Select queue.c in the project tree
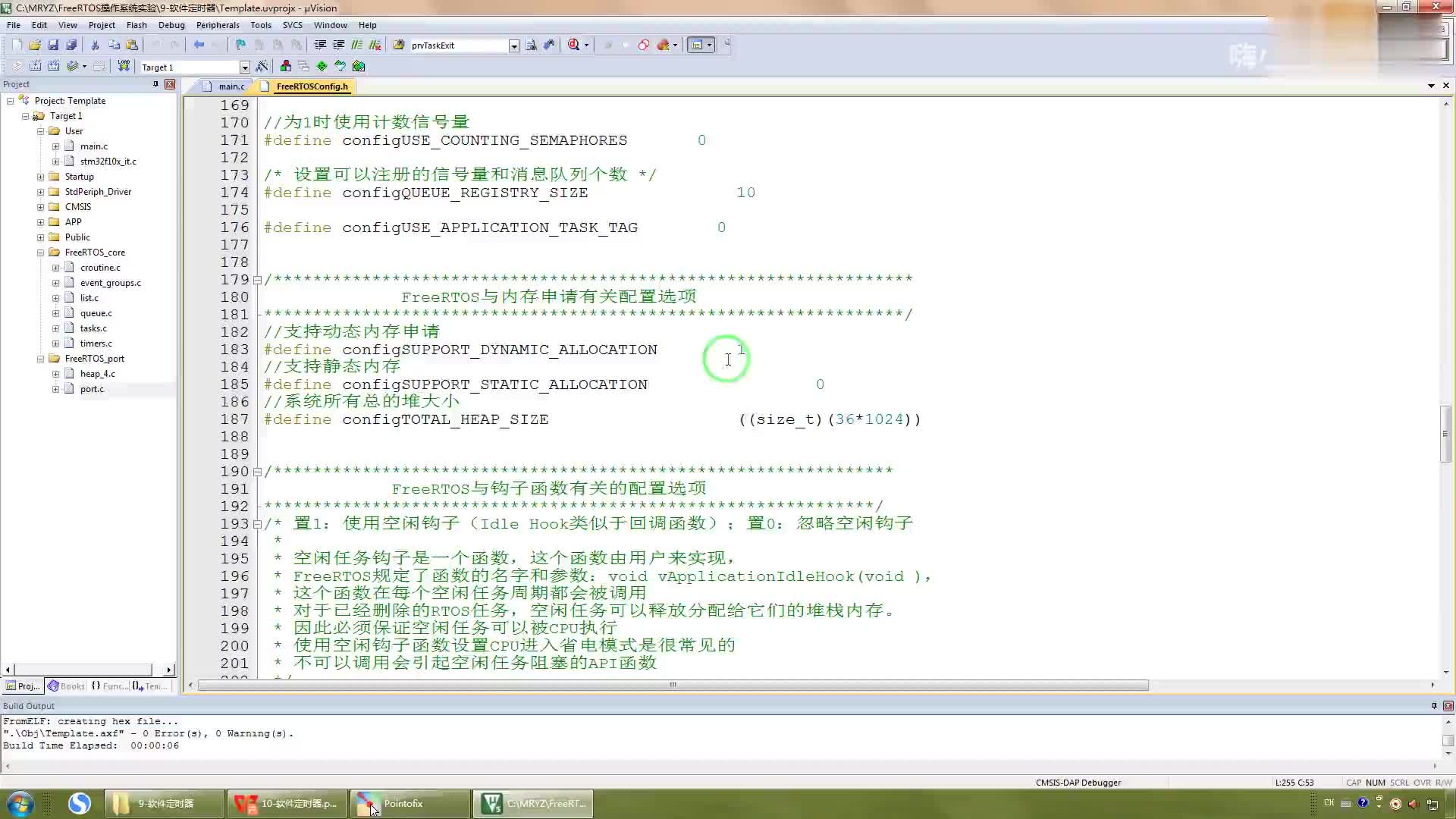Image resolution: width=1456 pixels, height=819 pixels. click(x=96, y=312)
